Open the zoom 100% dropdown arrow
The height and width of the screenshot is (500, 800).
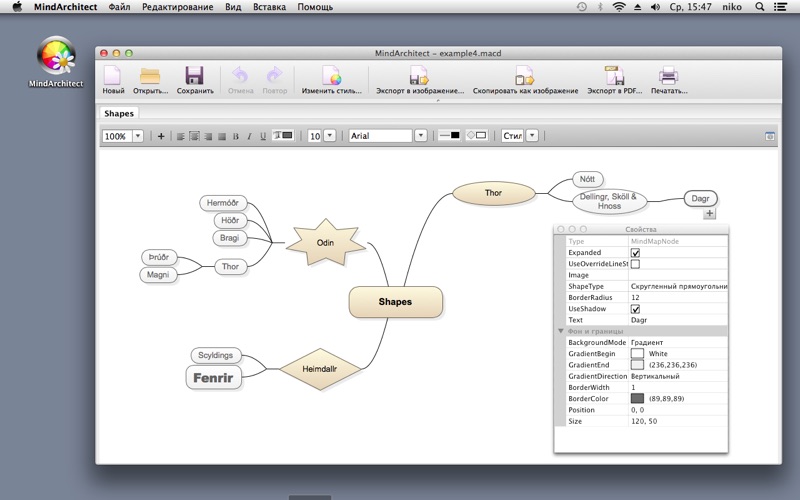pyautogui.click(x=138, y=136)
